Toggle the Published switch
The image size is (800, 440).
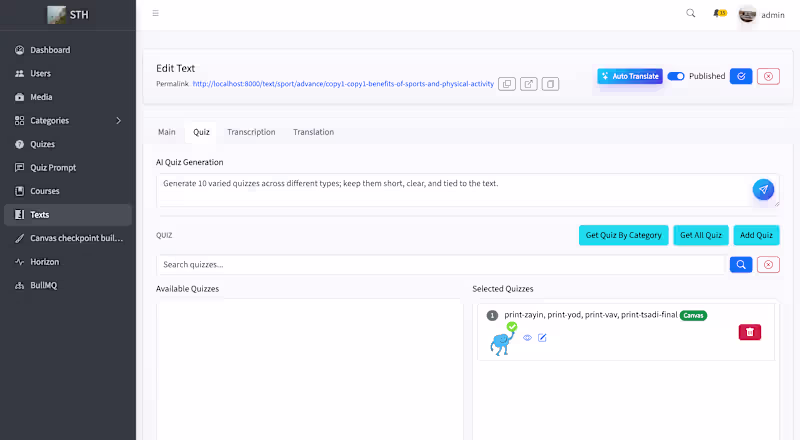pos(676,76)
